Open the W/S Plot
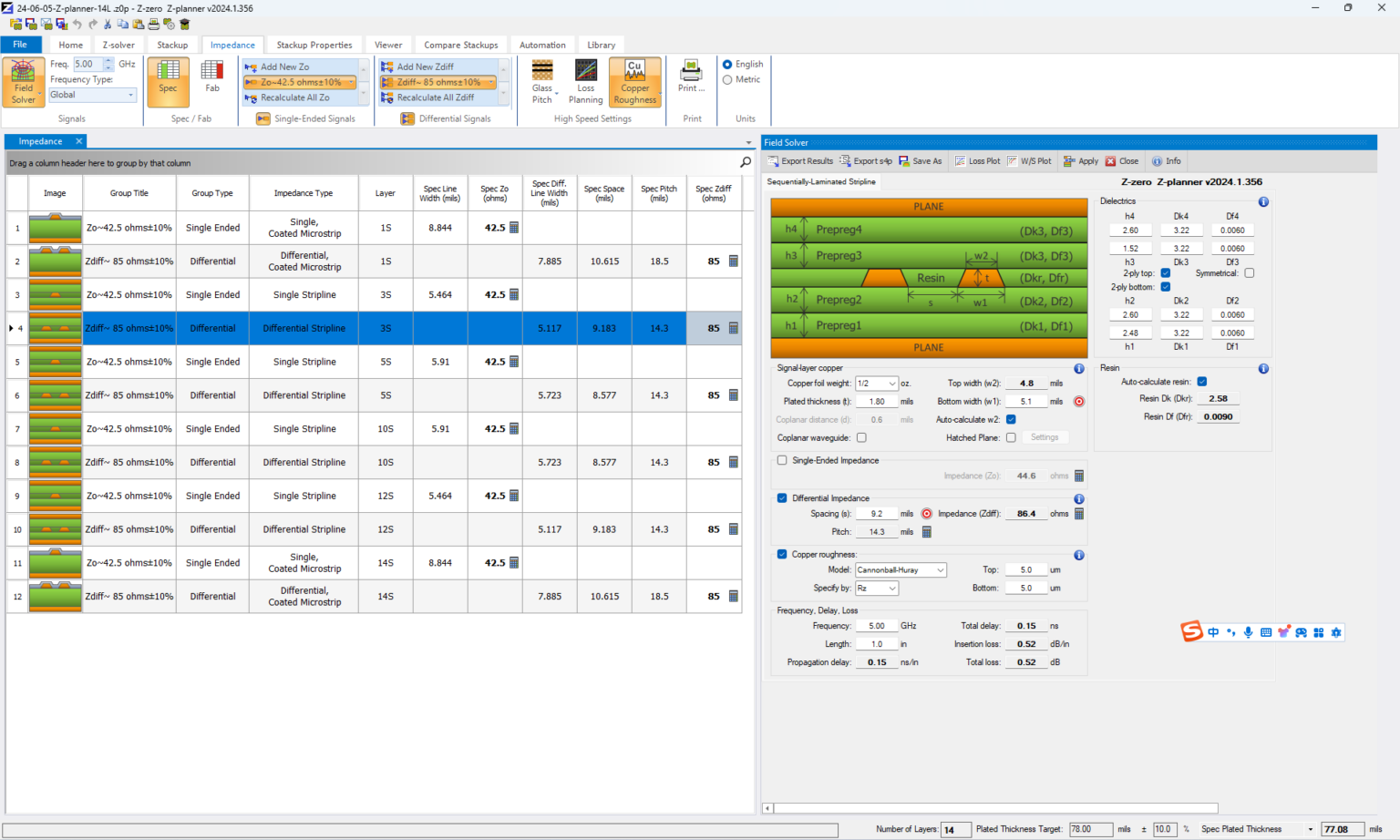This screenshot has height=840, width=1400. point(1029,160)
